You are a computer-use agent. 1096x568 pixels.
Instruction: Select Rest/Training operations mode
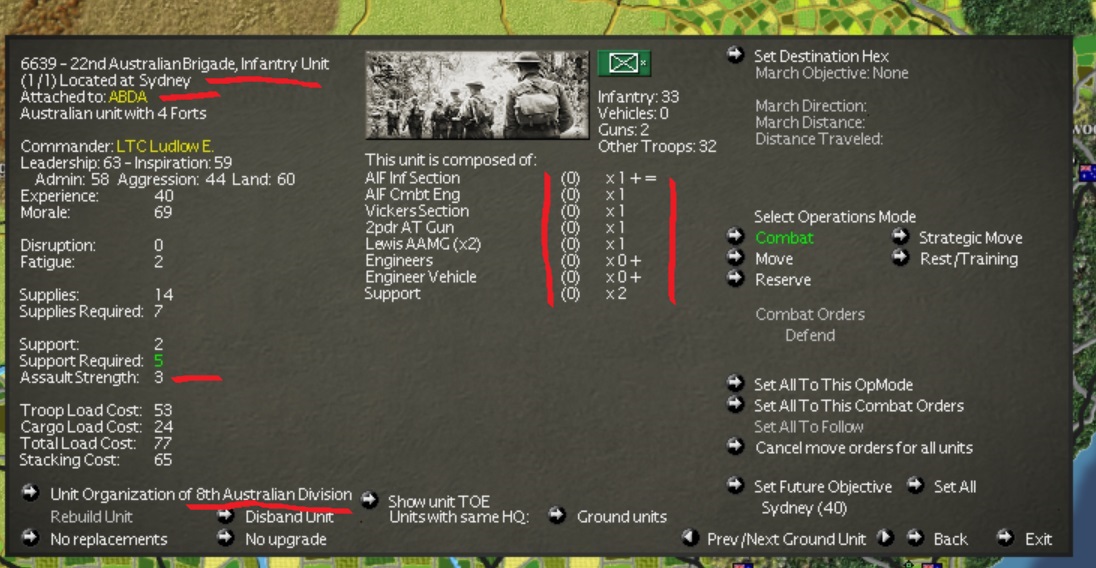click(969, 258)
